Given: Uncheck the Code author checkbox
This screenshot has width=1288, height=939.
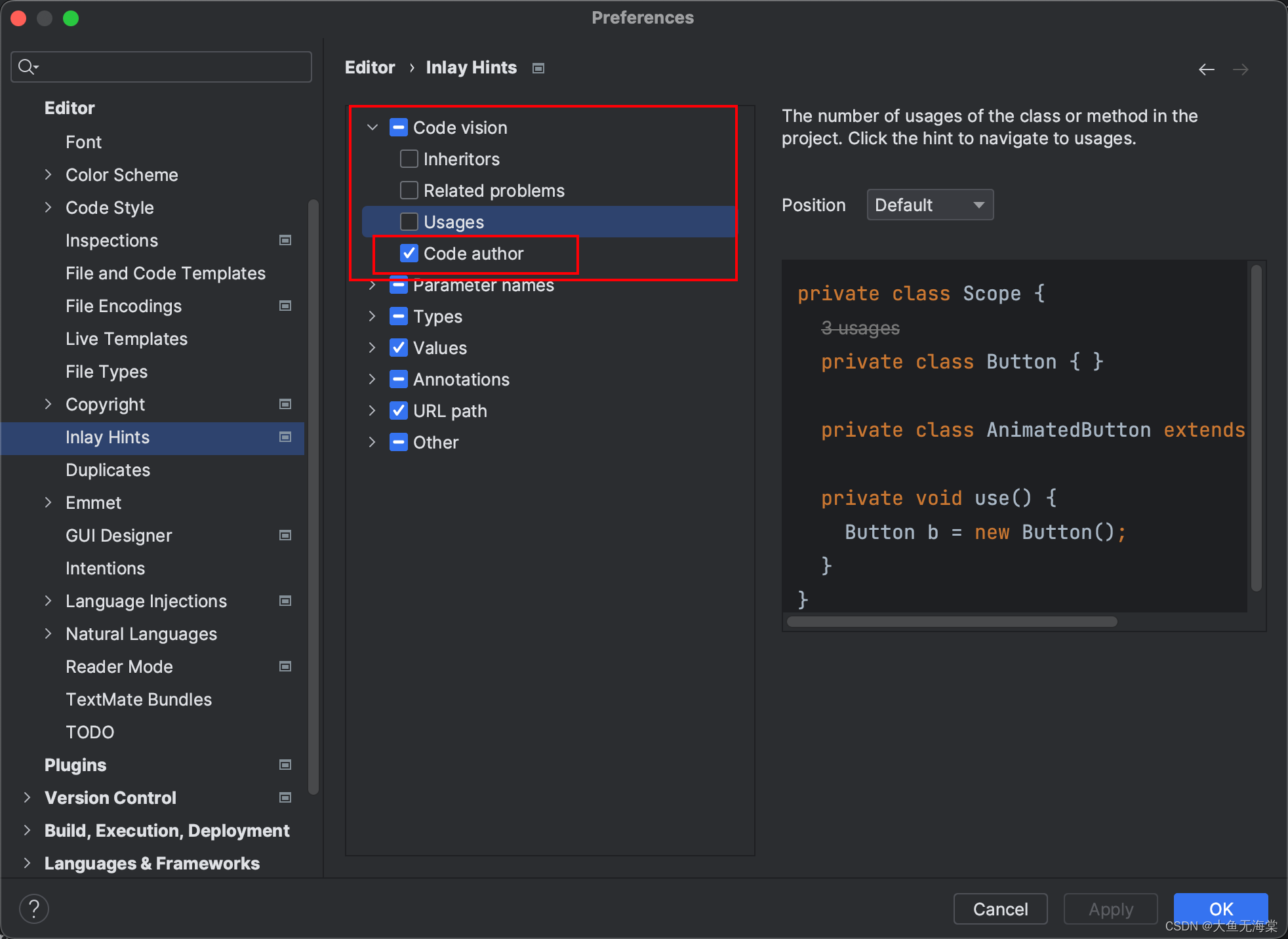Looking at the screenshot, I should pos(409,253).
